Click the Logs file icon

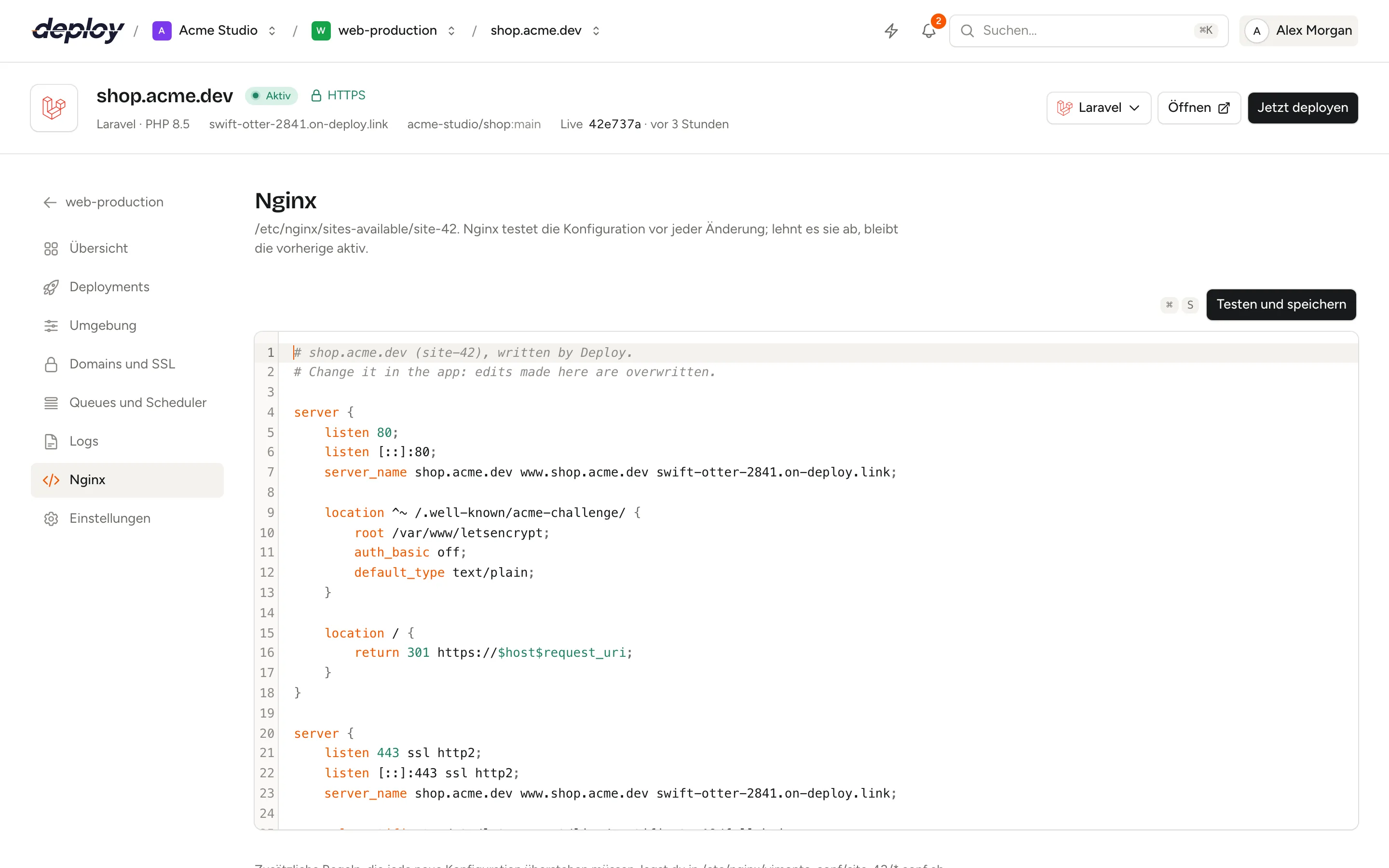pos(51,441)
